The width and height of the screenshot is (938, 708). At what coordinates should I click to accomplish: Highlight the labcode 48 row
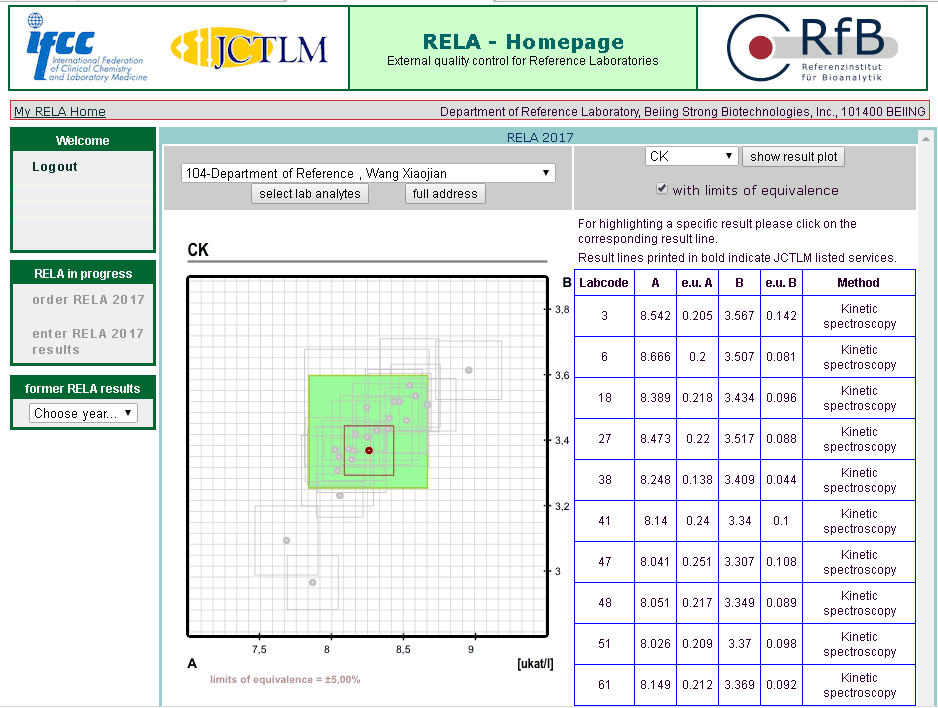pos(745,603)
